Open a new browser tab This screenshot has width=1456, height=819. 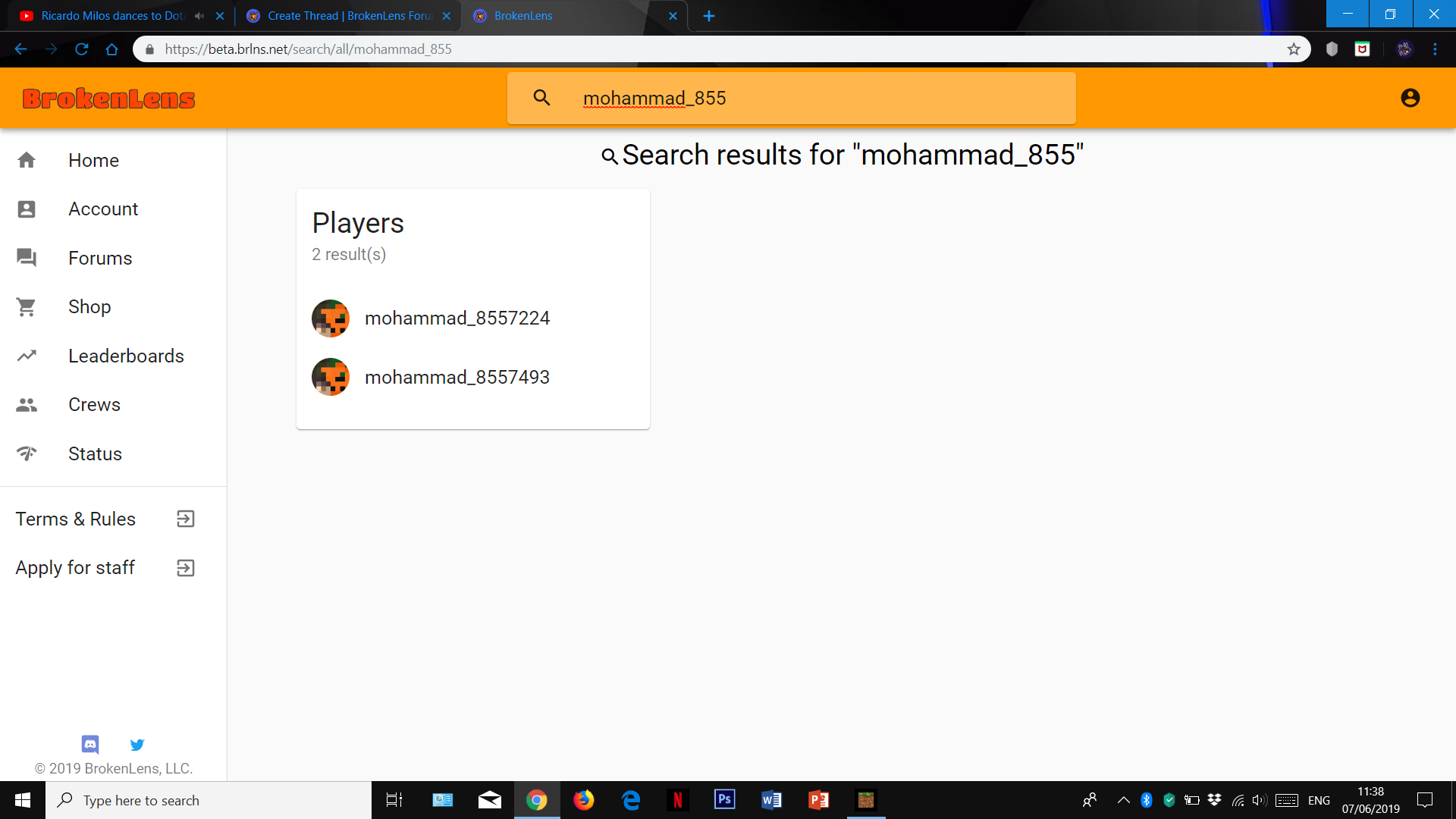point(709,15)
